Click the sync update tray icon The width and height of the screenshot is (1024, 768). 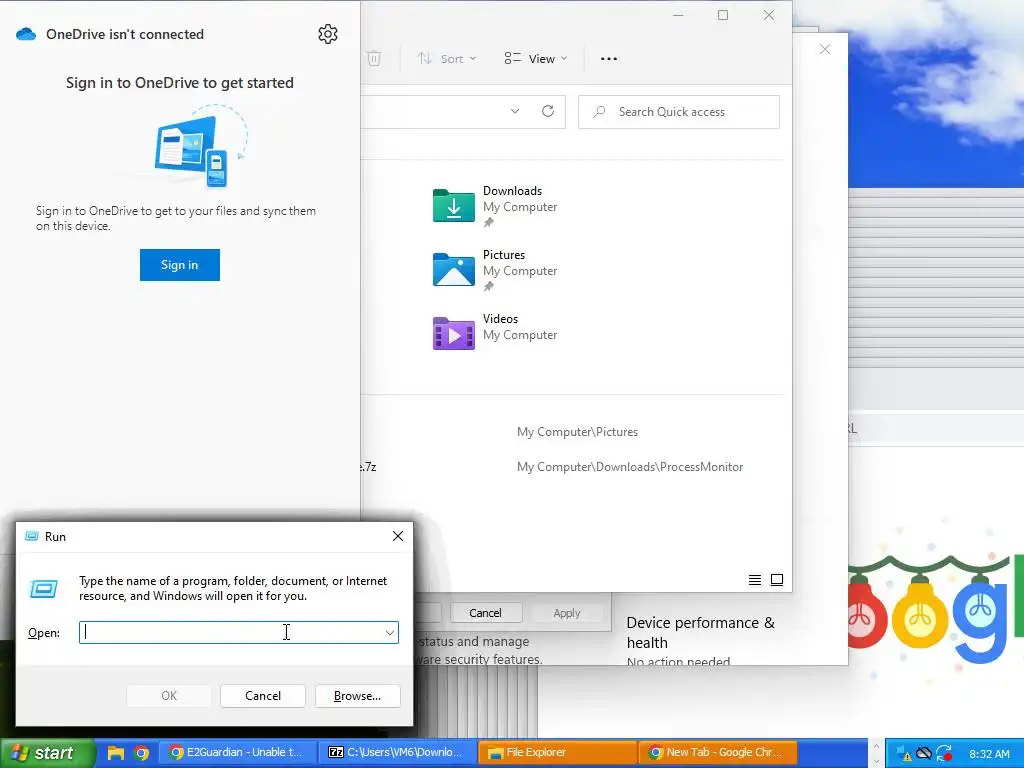pos(944,754)
